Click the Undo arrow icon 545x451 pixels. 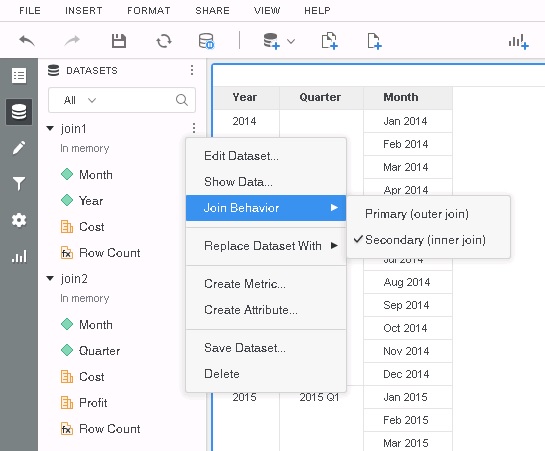pyautogui.click(x=27, y=41)
